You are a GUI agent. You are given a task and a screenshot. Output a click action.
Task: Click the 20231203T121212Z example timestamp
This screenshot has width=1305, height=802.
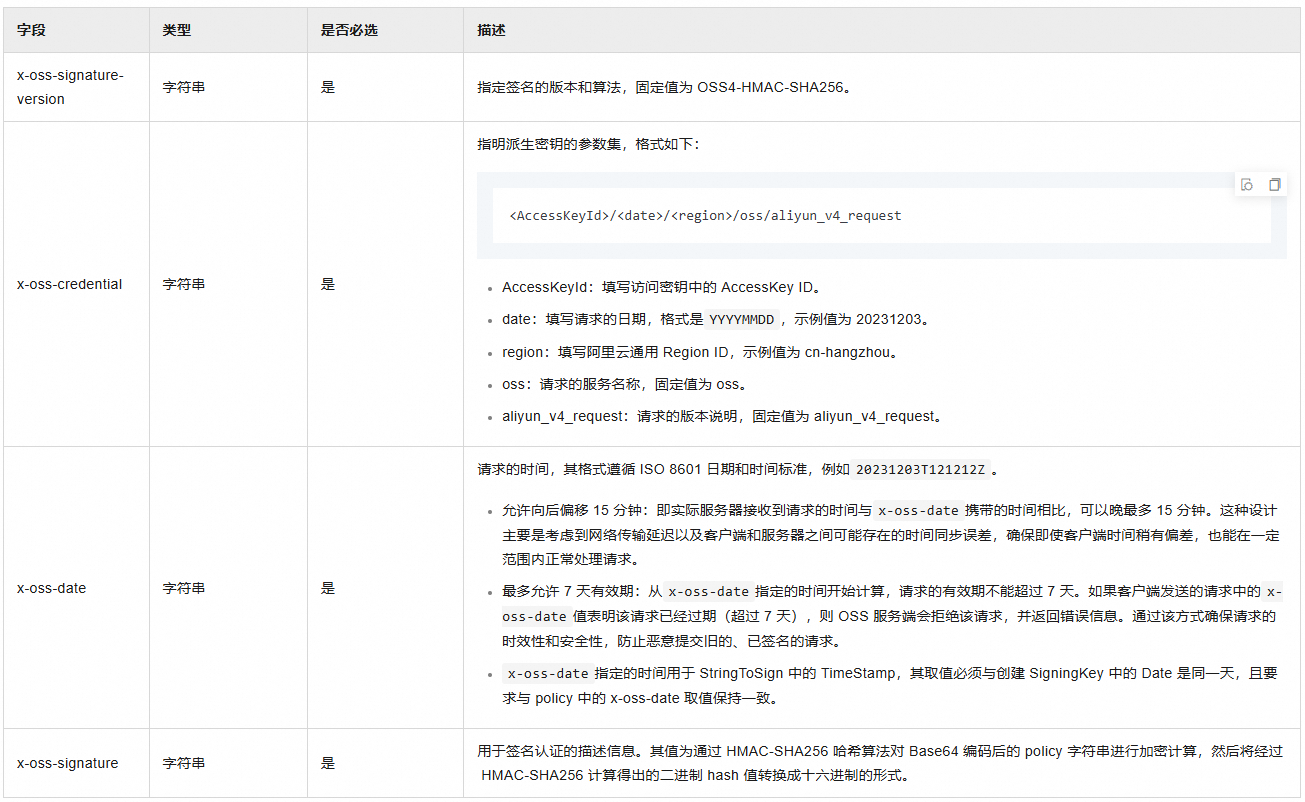pyautogui.click(x=920, y=469)
